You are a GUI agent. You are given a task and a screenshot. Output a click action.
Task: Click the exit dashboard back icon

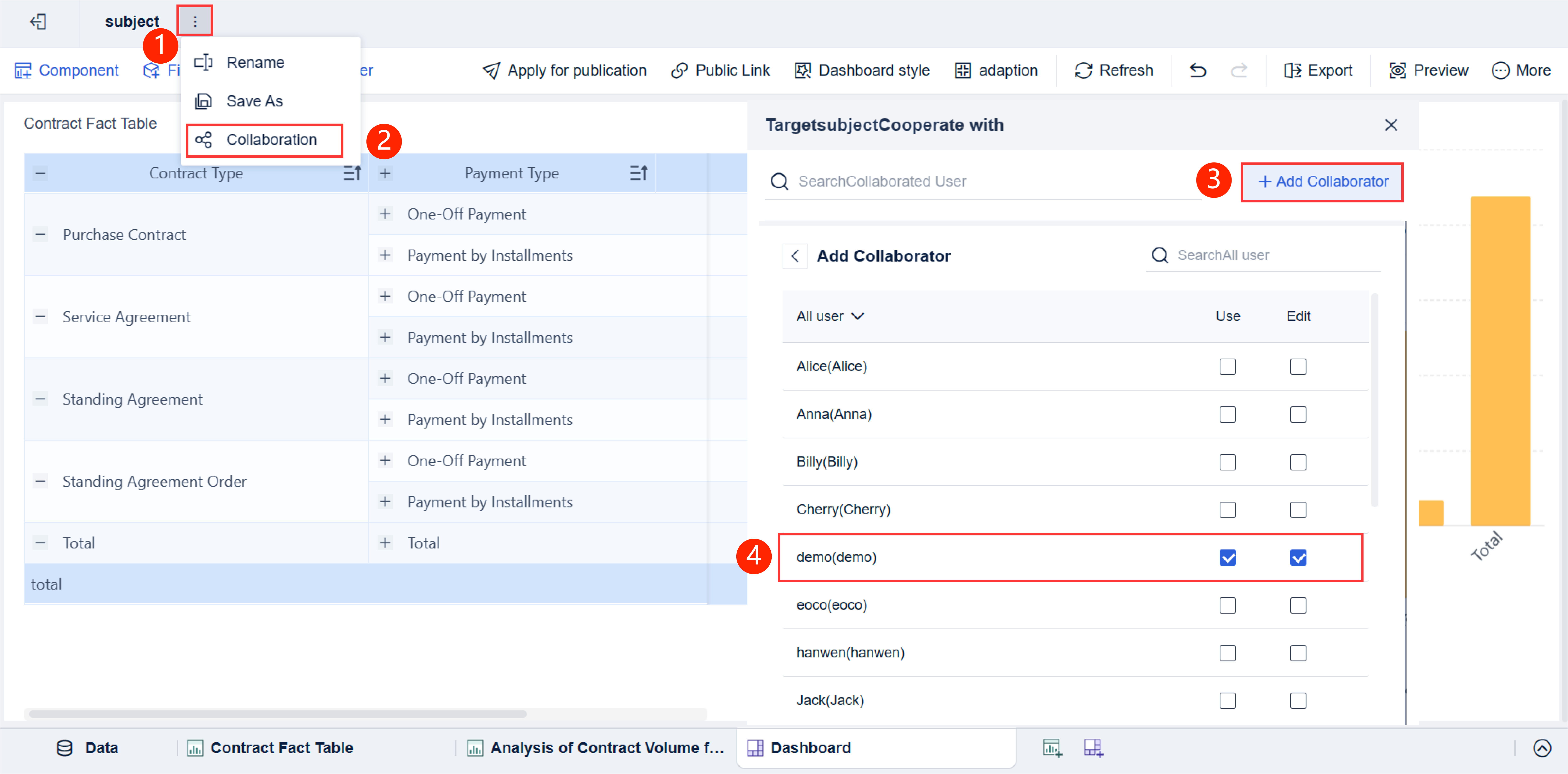click(x=38, y=22)
